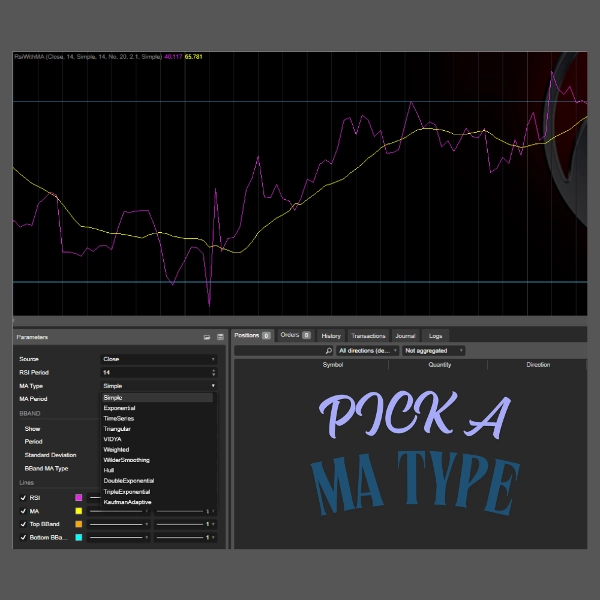Open the All directions filter dropdown

368,351
